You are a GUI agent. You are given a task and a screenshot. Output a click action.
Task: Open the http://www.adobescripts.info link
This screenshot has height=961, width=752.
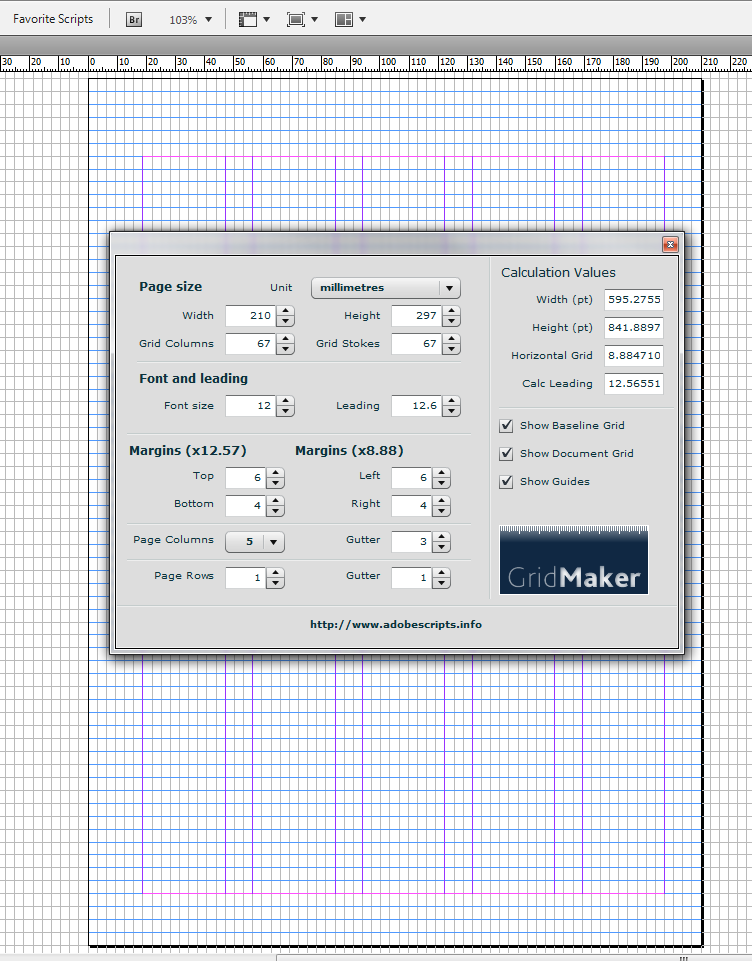coord(396,625)
